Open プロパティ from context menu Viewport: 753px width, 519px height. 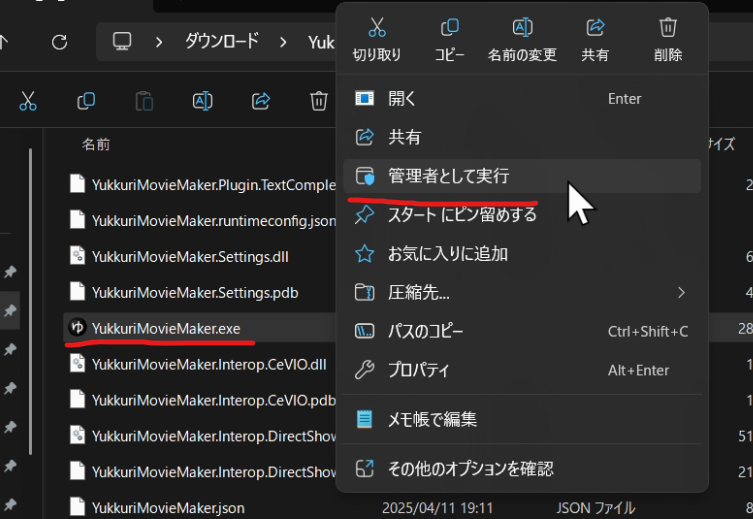pos(522,370)
